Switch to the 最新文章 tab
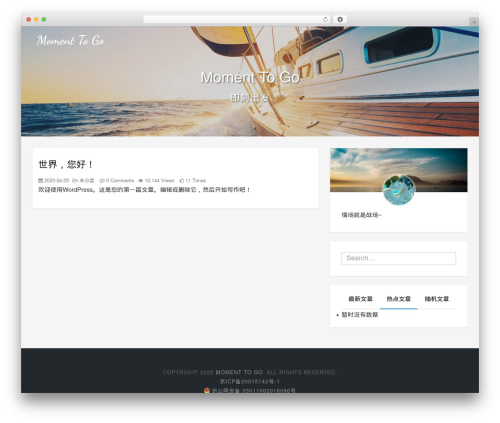500x423 pixels. point(360,299)
